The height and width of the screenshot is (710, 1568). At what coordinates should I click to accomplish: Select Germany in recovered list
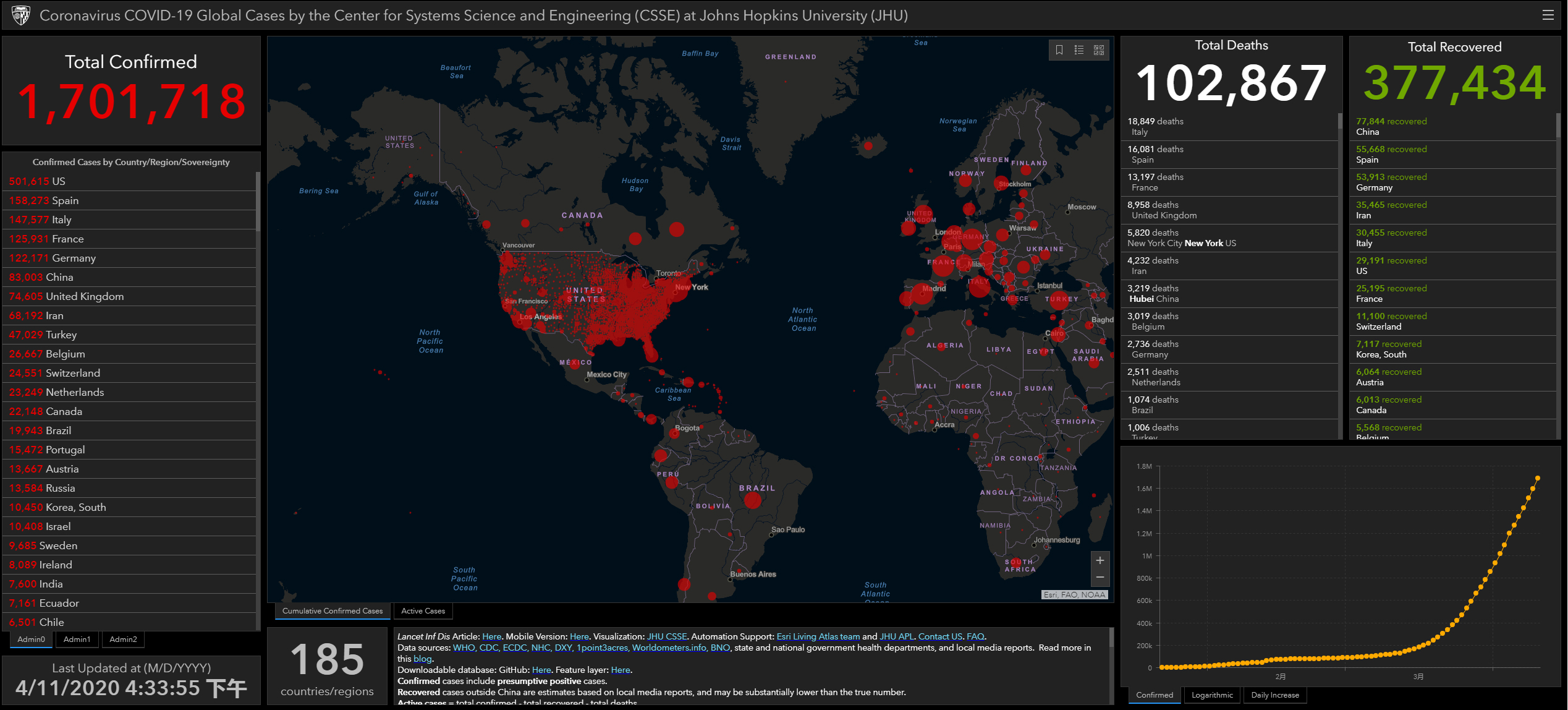(x=1391, y=182)
